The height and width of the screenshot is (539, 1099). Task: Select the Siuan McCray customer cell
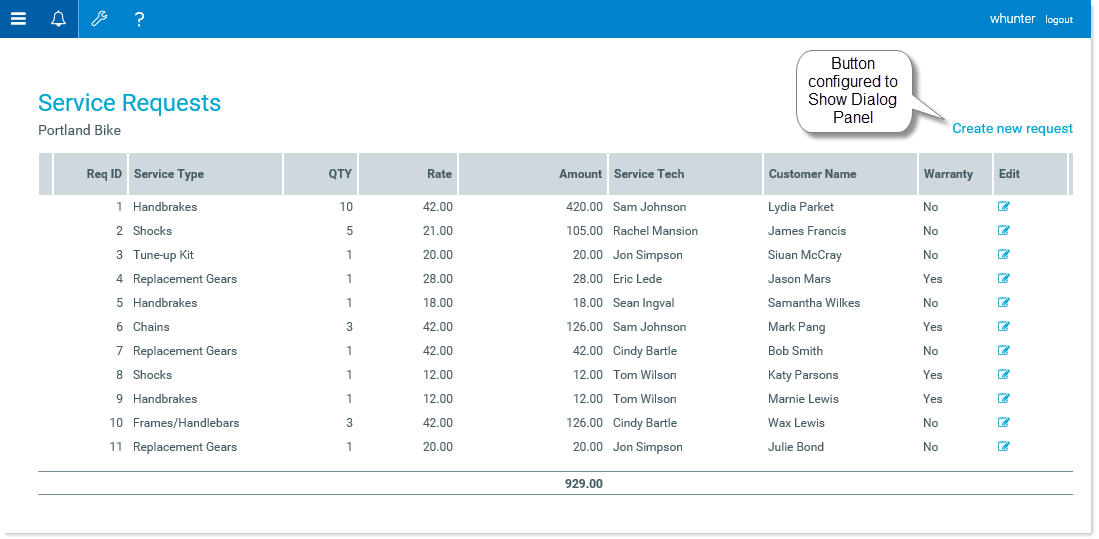pyautogui.click(x=805, y=254)
